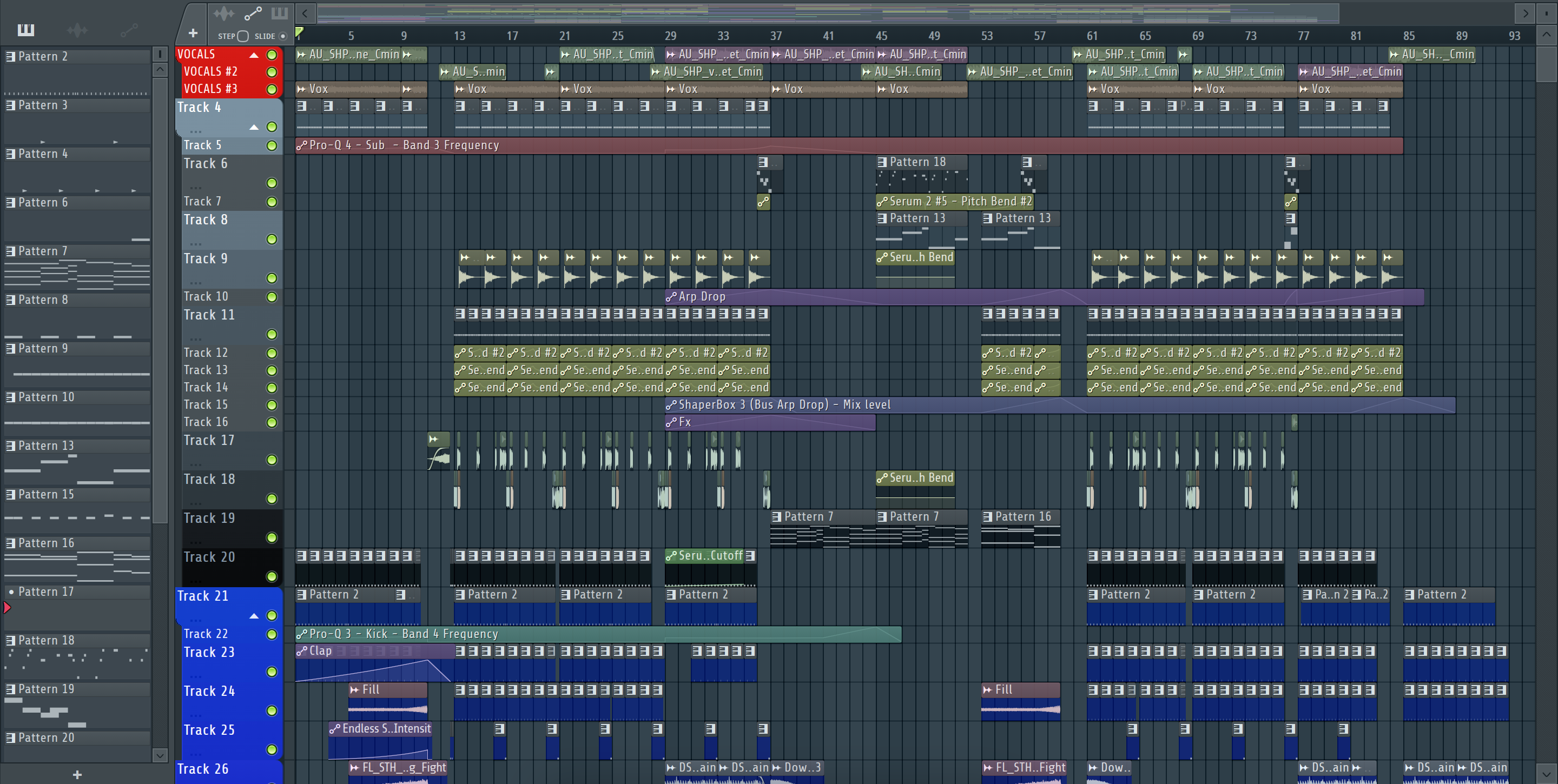Mute Track 5
Screen dimensions: 1558x784
coord(272,145)
